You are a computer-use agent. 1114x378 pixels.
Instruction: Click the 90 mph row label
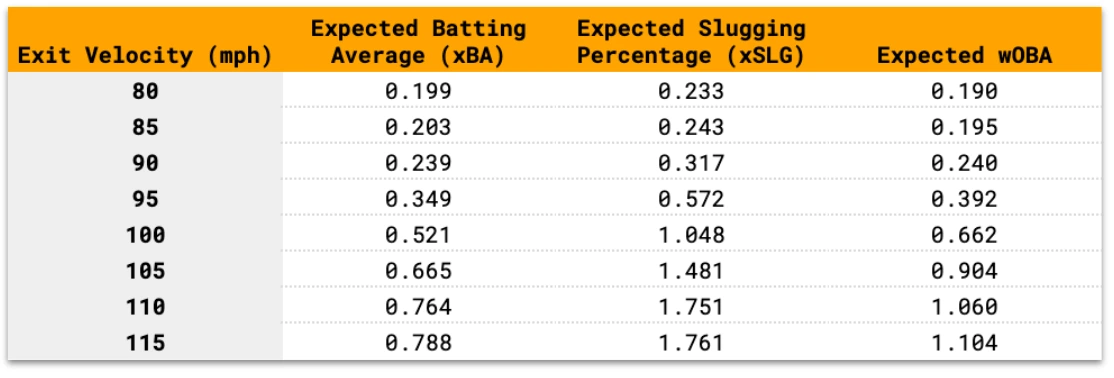pos(145,163)
